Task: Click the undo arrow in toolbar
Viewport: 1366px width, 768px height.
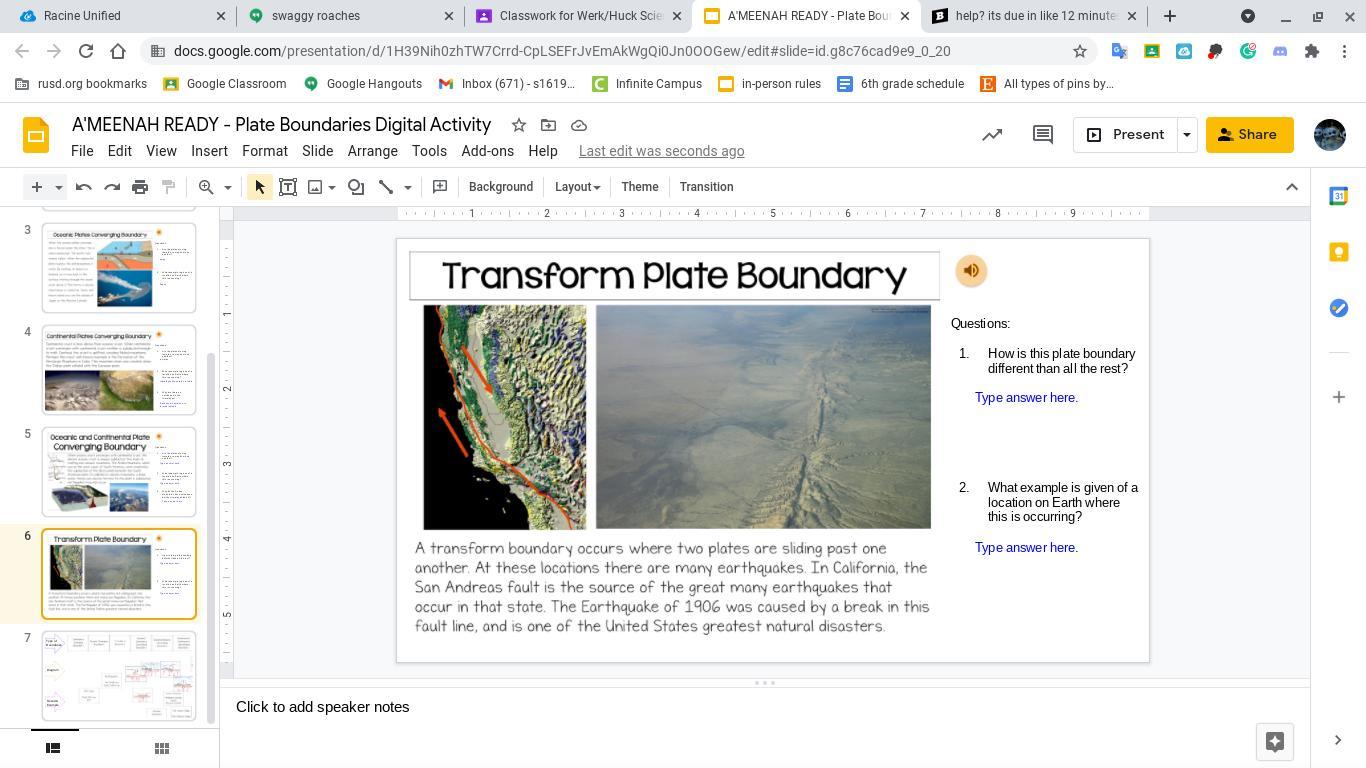Action: (x=84, y=187)
